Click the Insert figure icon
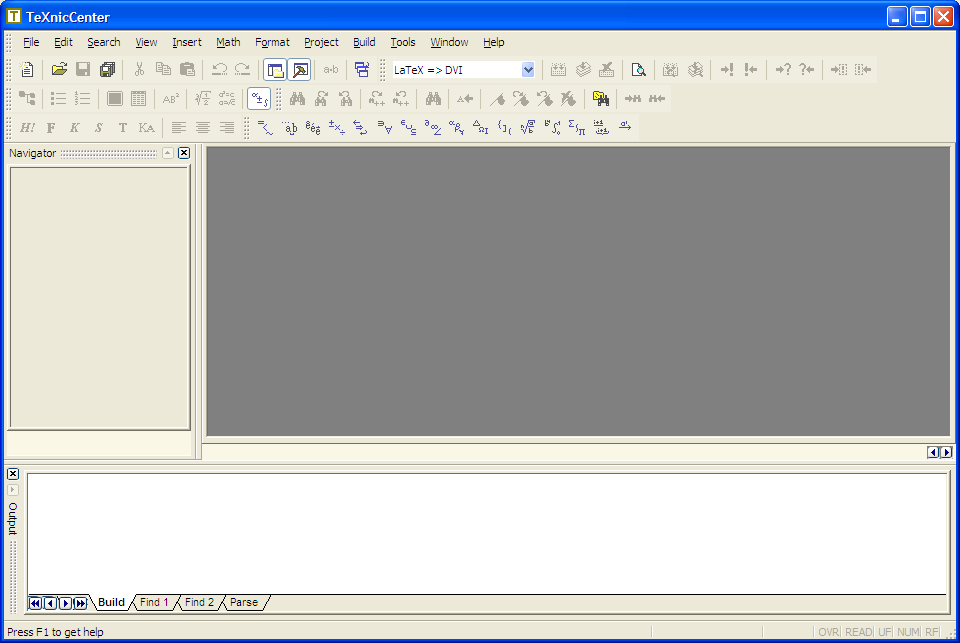The width and height of the screenshot is (960, 643). coord(114,99)
